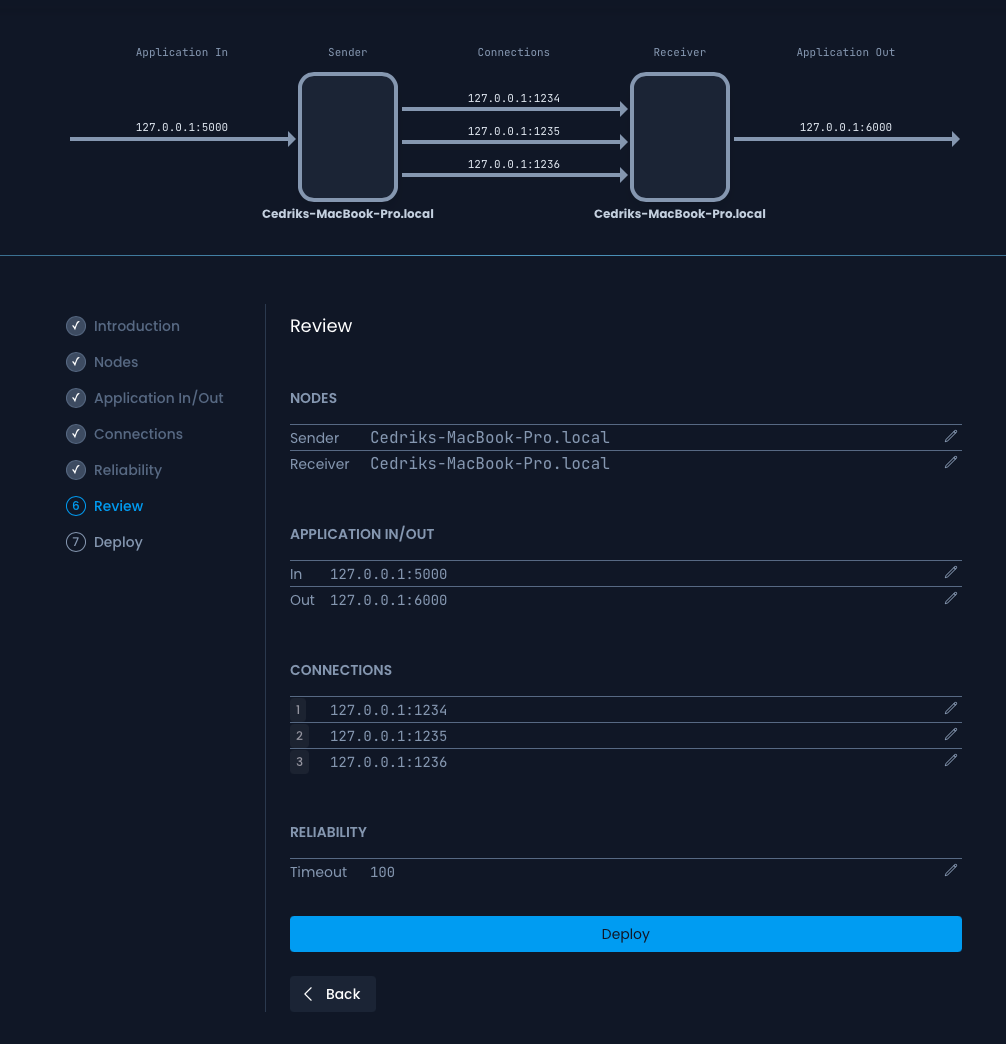Jump to the Connections step

point(138,434)
